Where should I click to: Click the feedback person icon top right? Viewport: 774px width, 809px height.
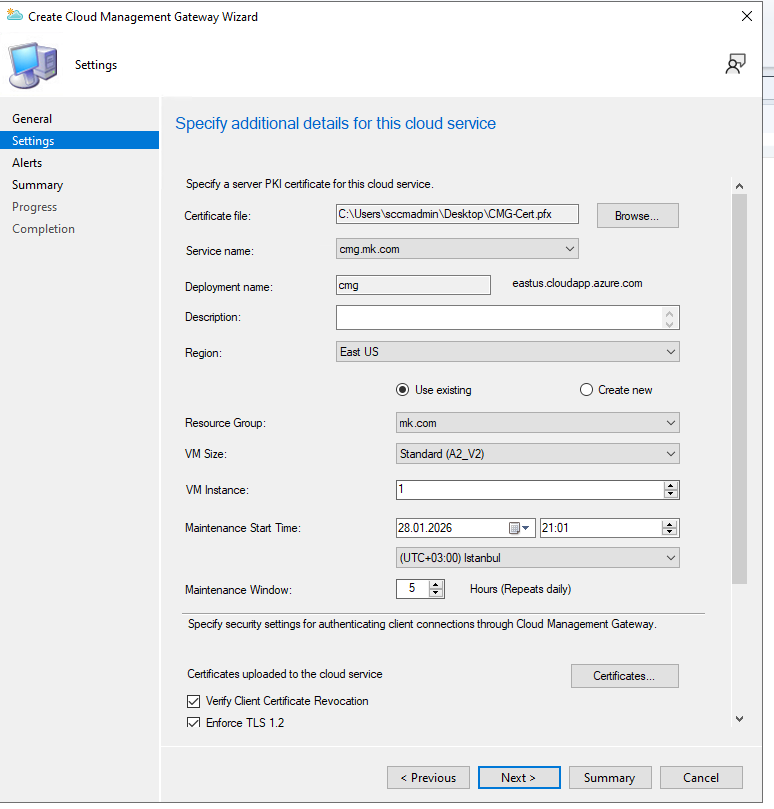pos(735,64)
